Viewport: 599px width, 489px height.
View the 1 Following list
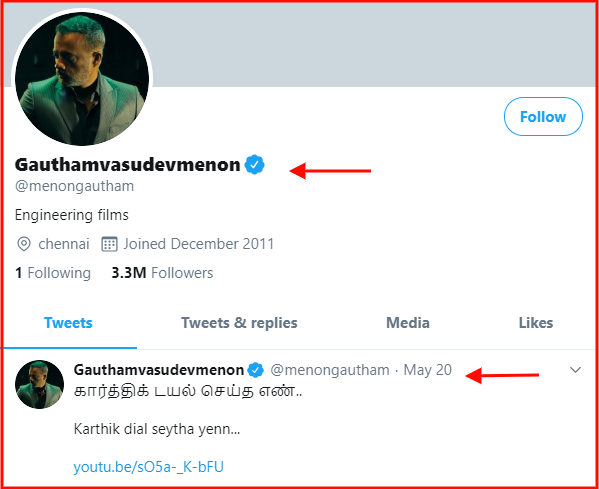[53, 273]
